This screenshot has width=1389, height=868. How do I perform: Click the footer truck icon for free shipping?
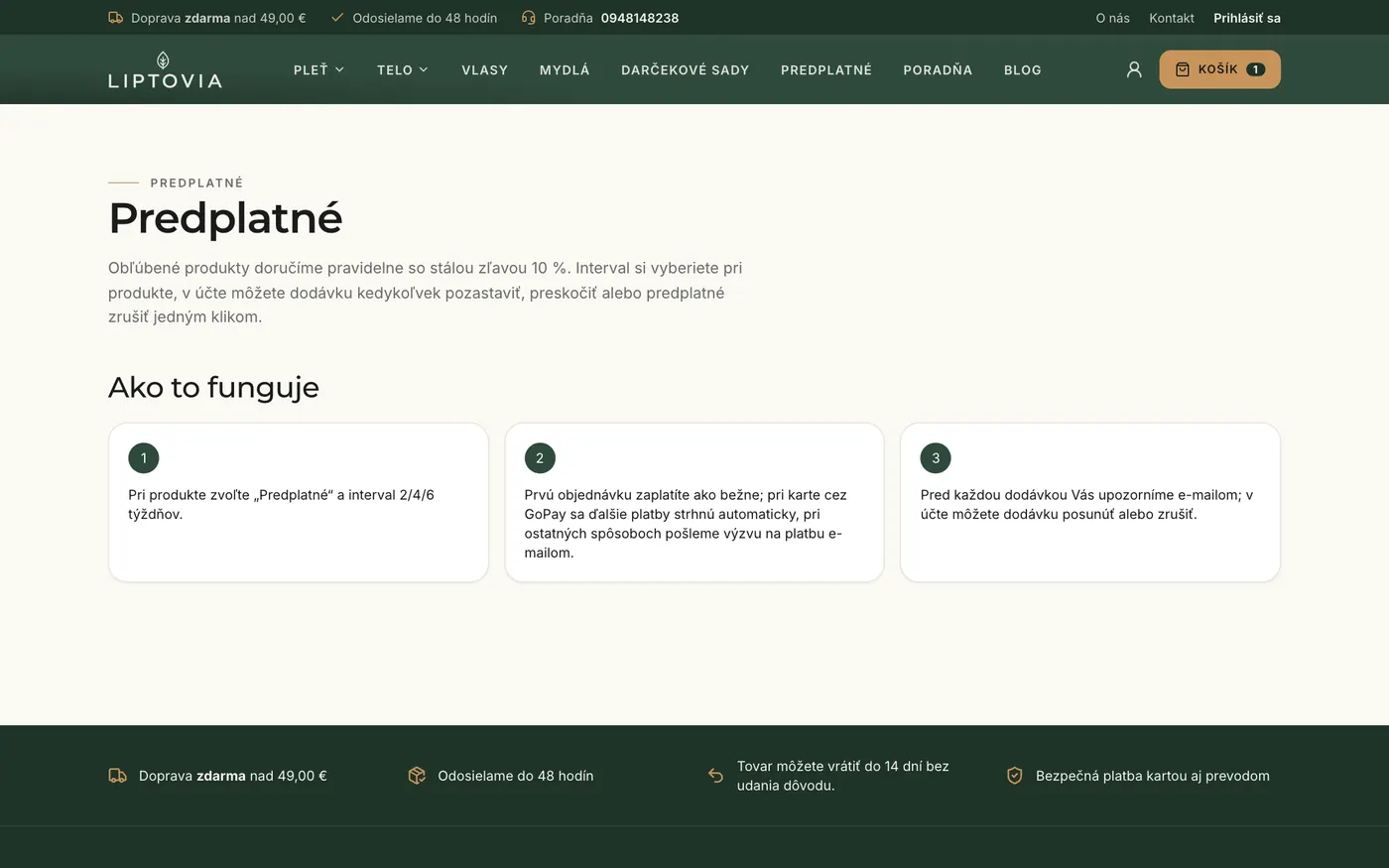[117, 776]
